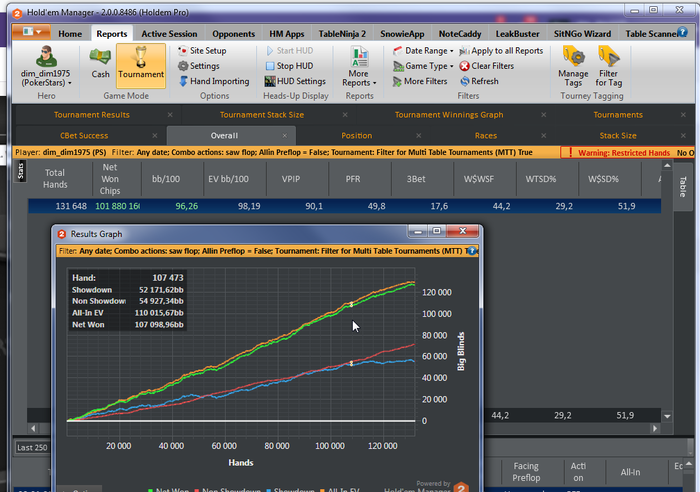The height and width of the screenshot is (492, 700).
Task: Open Results Graph filter help icon
Action: point(471,251)
